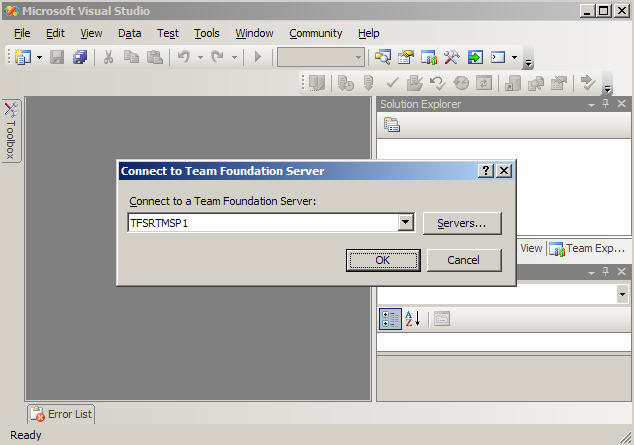Click the Refresh Status source control icon
Image resolution: width=634 pixels, height=445 pixels.
(x=484, y=83)
